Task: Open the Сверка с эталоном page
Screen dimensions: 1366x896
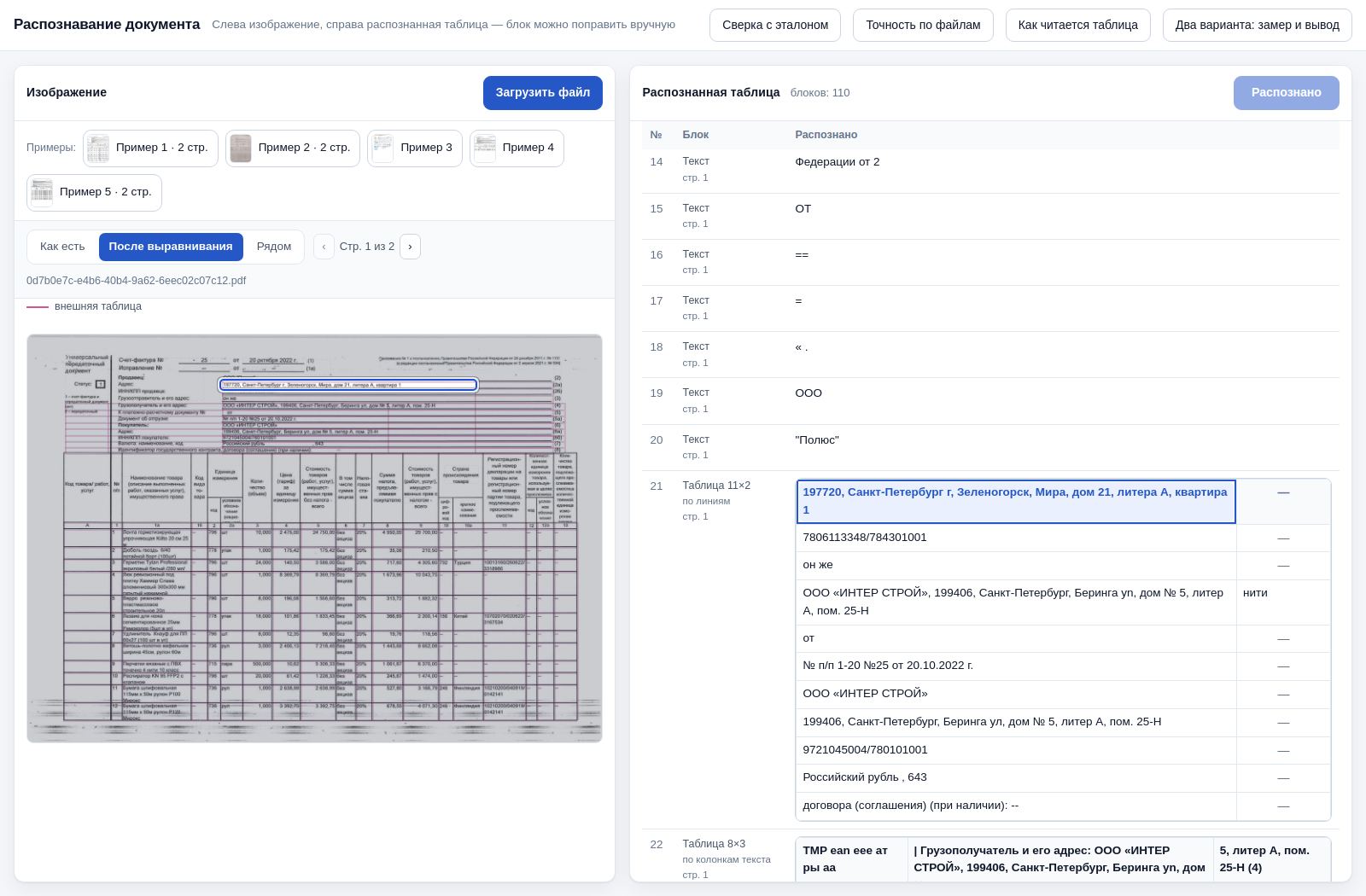Action: coord(775,25)
